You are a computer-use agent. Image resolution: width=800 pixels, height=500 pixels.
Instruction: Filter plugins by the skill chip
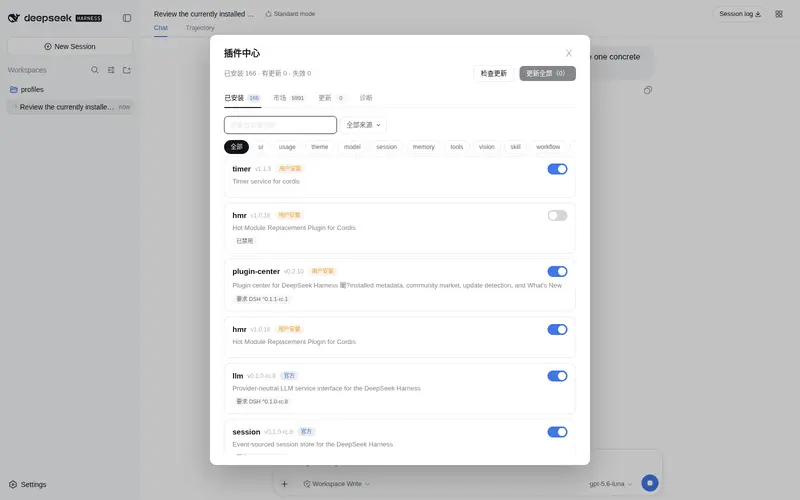point(515,147)
